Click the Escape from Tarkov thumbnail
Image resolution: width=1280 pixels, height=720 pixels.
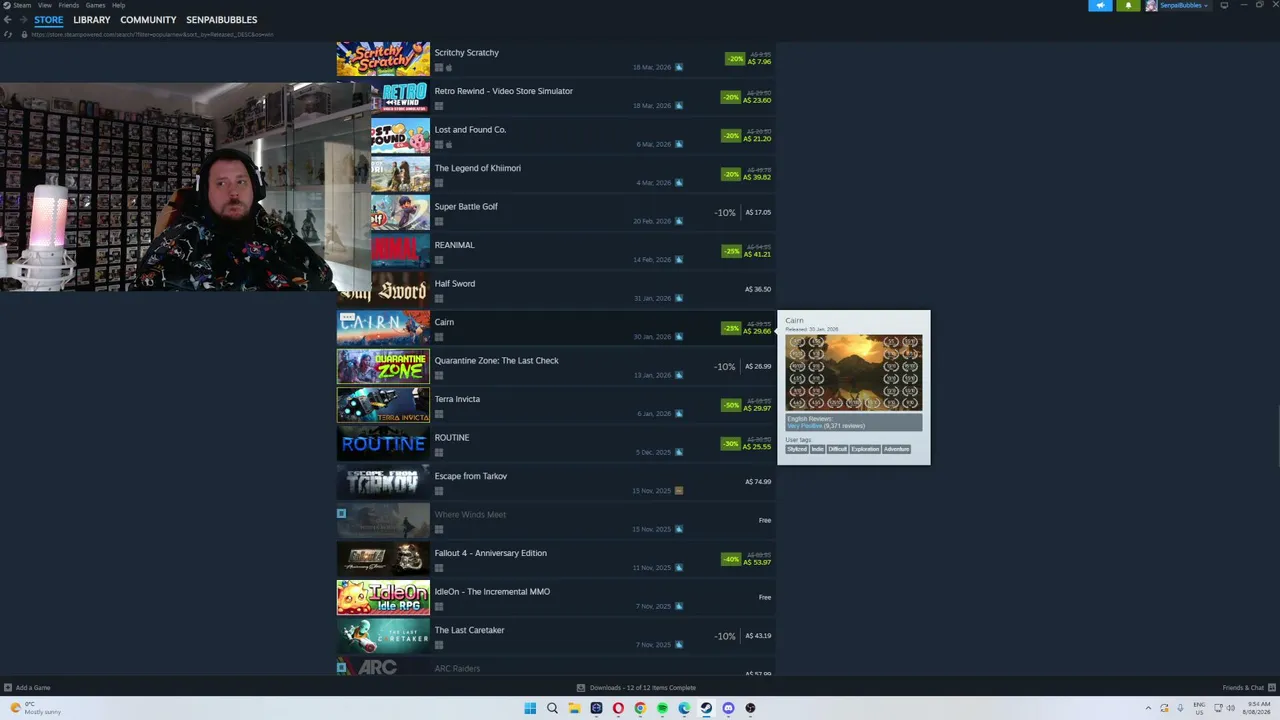click(383, 483)
